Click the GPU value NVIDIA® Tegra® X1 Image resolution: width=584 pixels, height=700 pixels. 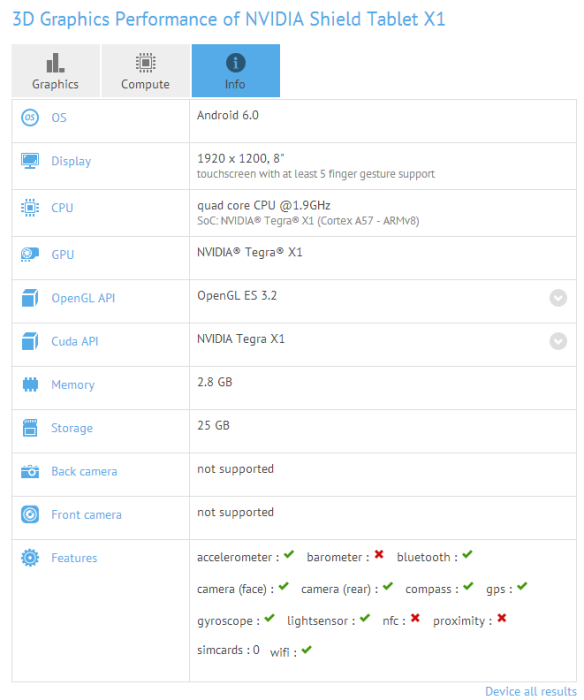pos(250,252)
